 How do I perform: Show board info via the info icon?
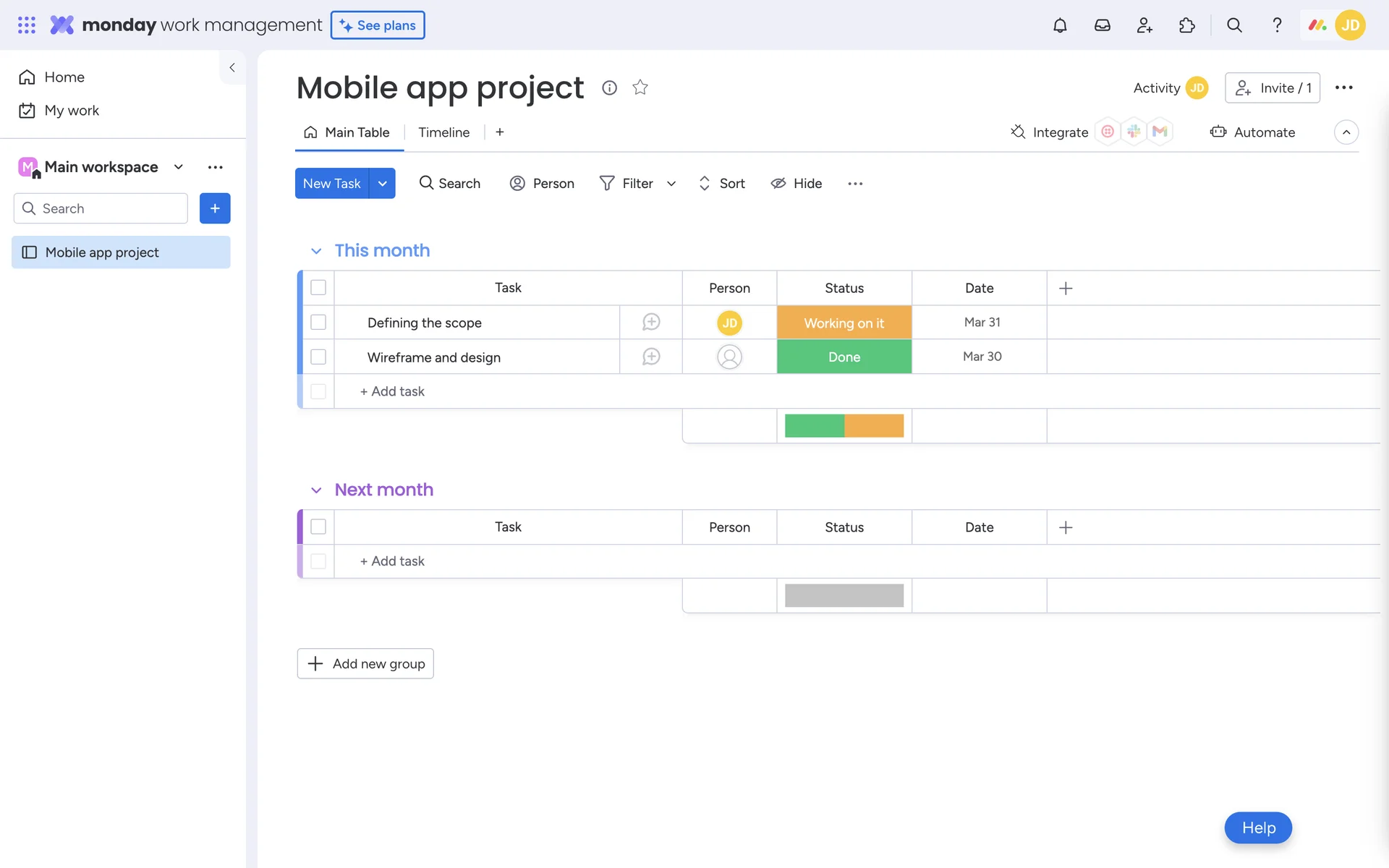tap(609, 88)
